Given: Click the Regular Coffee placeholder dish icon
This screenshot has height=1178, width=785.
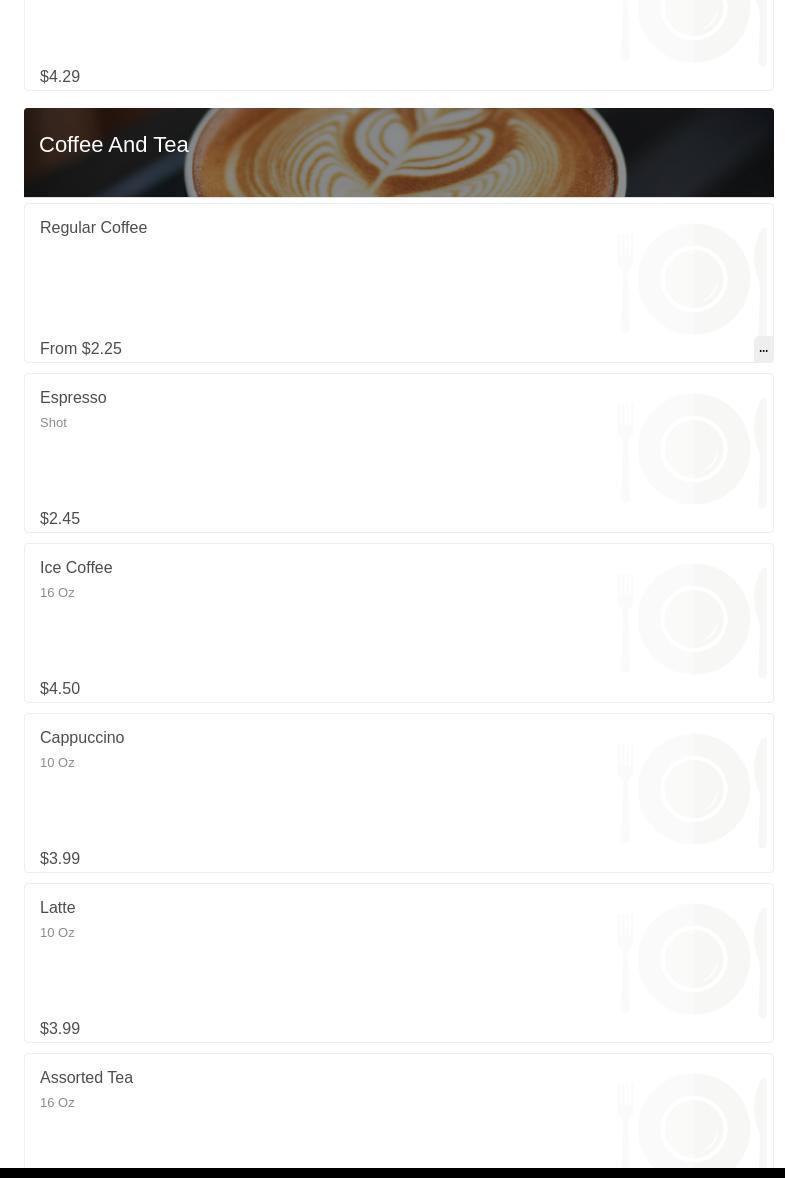Looking at the screenshot, I should point(693,279).
